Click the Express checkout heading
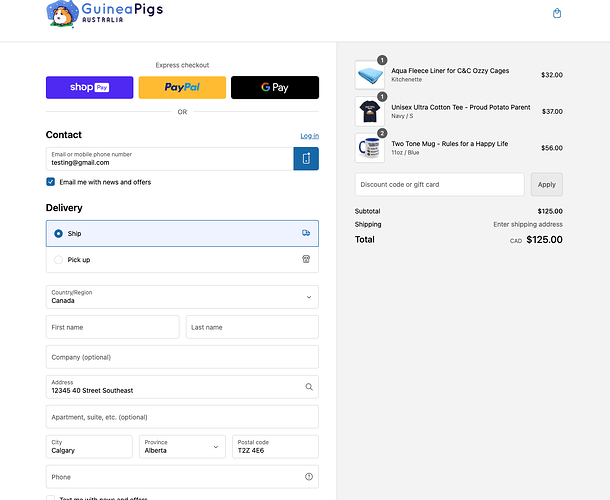Image resolution: width=610 pixels, height=500 pixels. coord(182,65)
